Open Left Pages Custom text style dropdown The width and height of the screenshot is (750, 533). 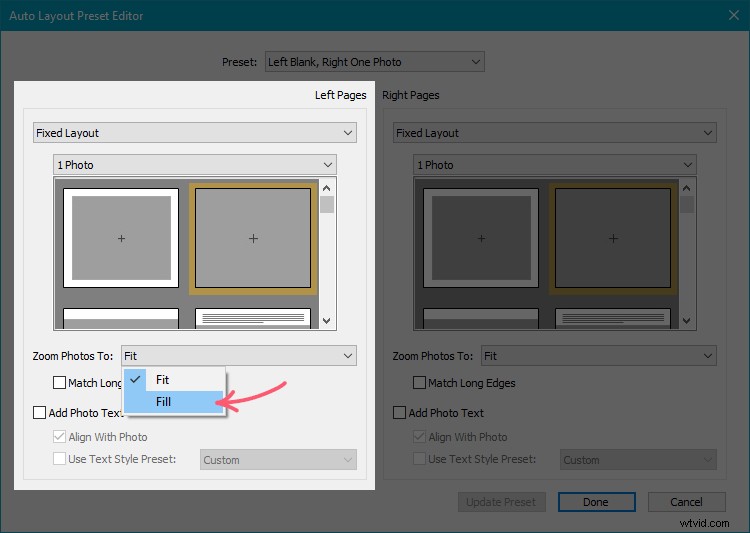click(278, 459)
